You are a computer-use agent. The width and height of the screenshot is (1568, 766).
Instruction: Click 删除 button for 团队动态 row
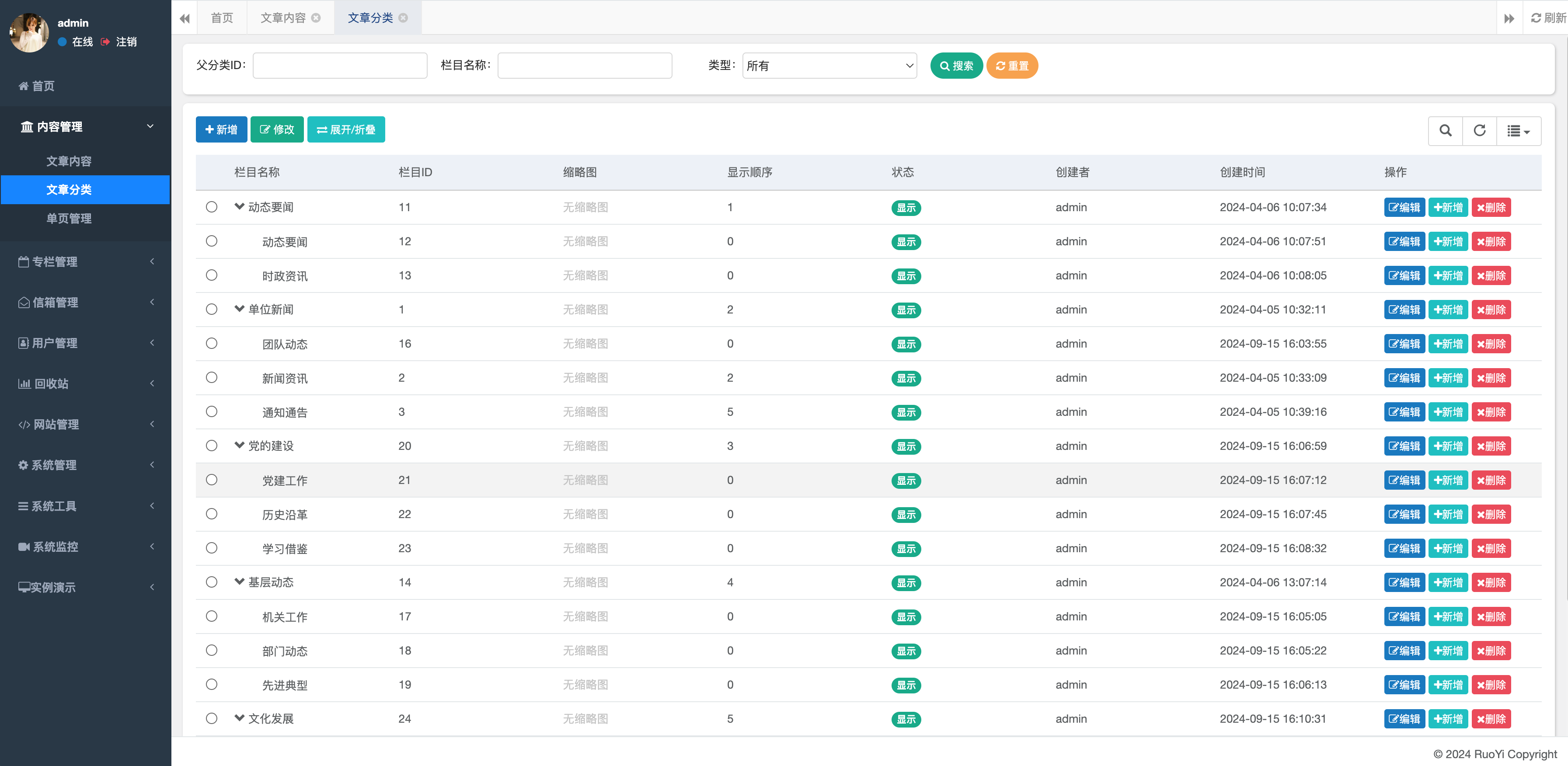(x=1491, y=344)
